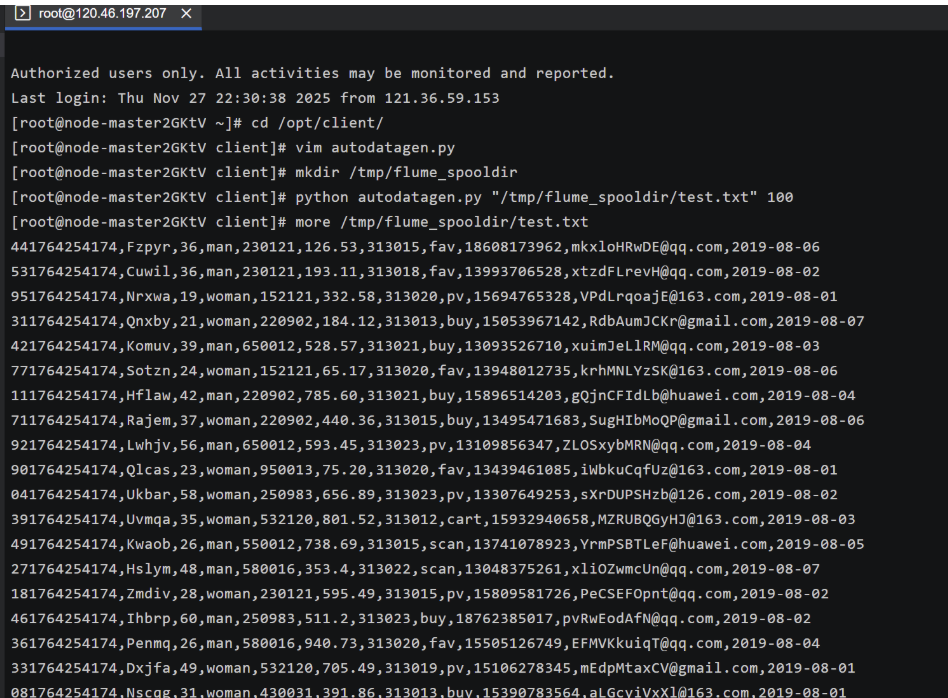Click the 'python autodatagen.py' command line
Viewport: 948px width, 698px height.
click(x=402, y=197)
